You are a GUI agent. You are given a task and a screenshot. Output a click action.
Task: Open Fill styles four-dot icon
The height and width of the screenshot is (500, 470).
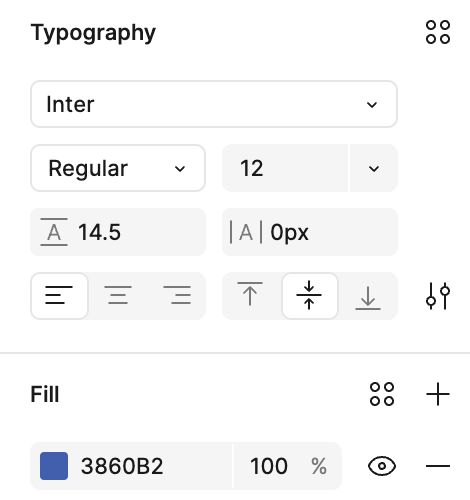(382, 394)
